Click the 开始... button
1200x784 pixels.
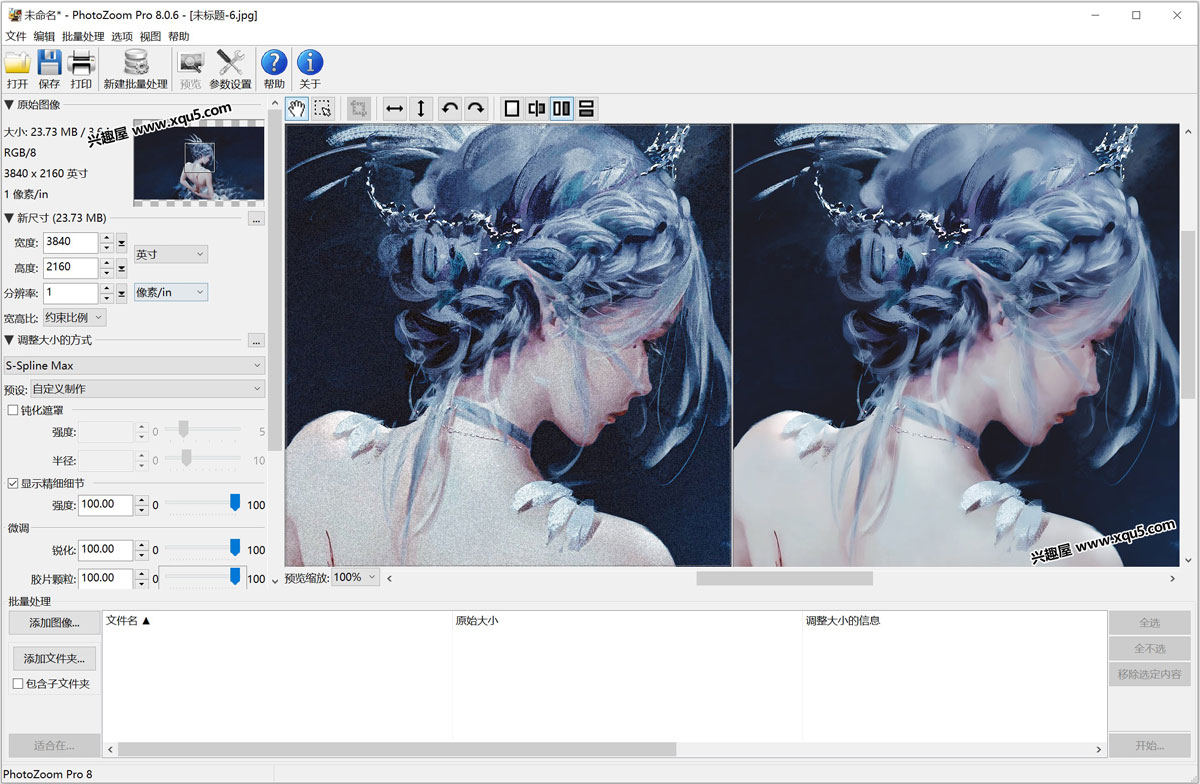(x=1150, y=745)
